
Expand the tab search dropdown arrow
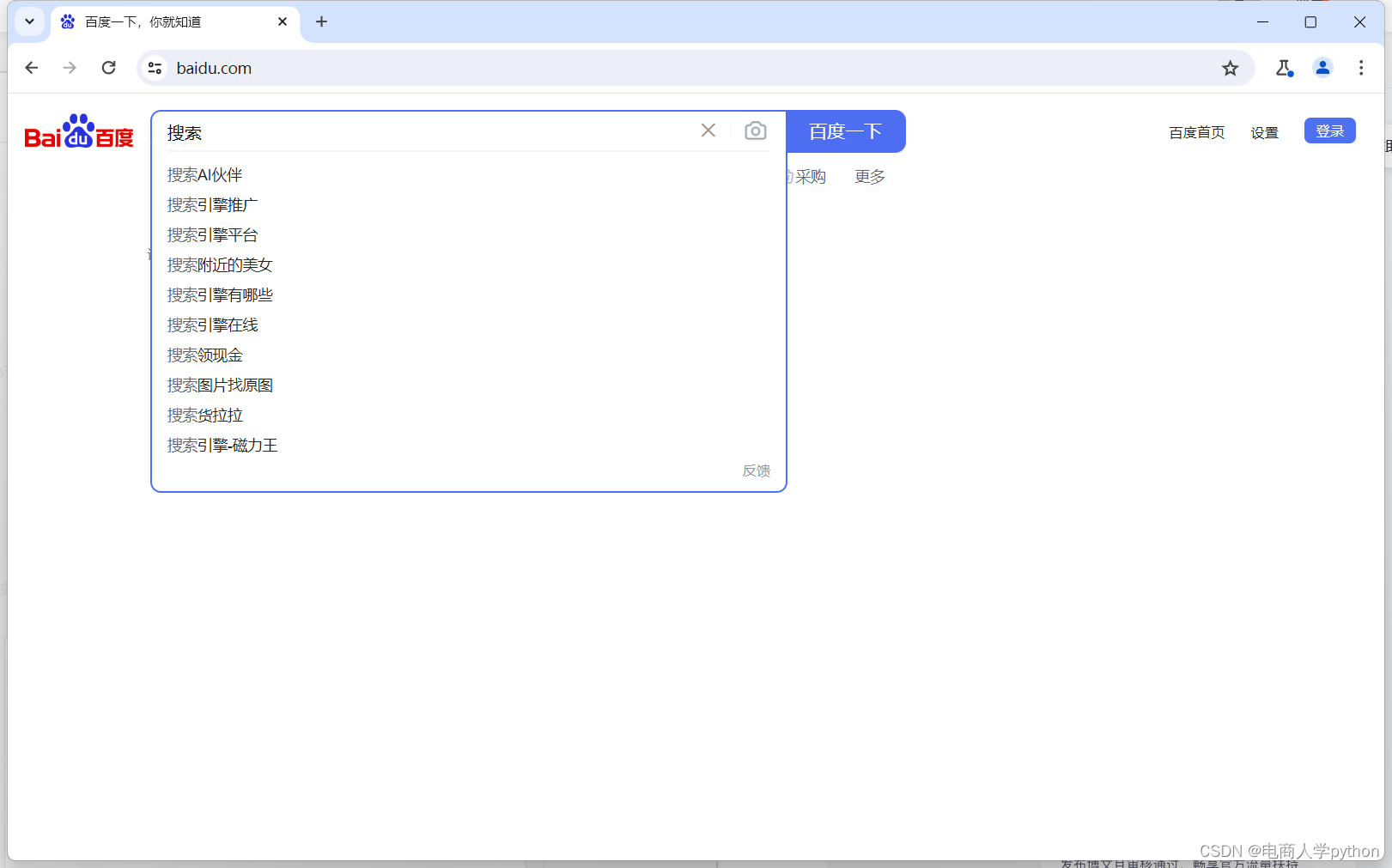(29, 21)
